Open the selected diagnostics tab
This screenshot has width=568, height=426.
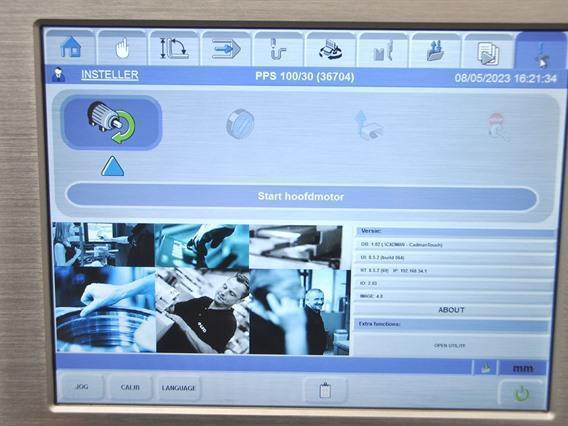541,51
